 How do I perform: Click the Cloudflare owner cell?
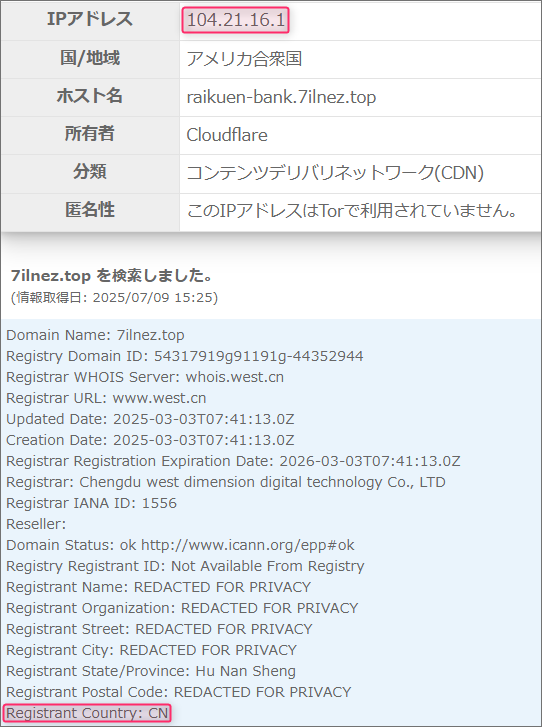point(360,135)
